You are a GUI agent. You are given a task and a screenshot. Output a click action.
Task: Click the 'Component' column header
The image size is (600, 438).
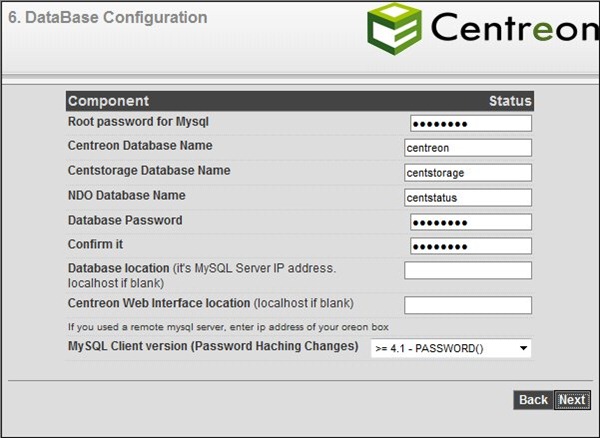coord(108,101)
